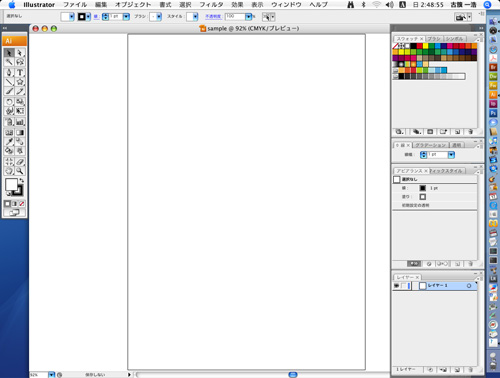This screenshot has width=500, height=378.
Task: Open the ブラシ dropdown in control bar
Action: 159,17
